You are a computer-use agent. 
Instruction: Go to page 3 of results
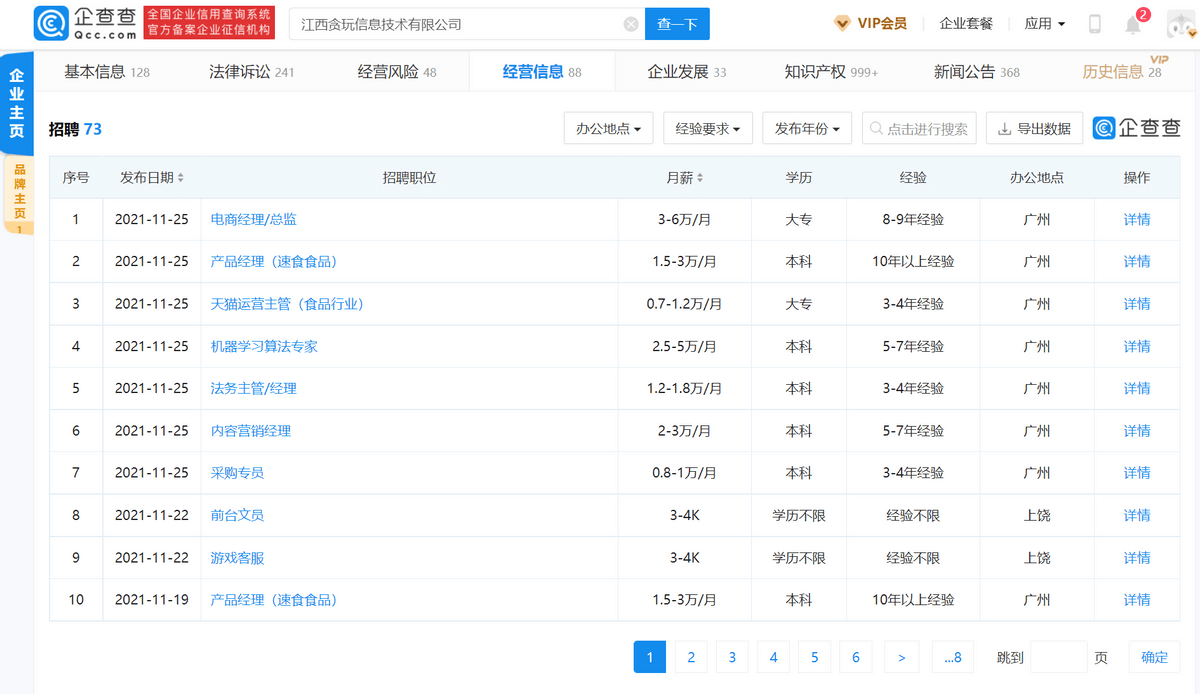tap(732, 657)
